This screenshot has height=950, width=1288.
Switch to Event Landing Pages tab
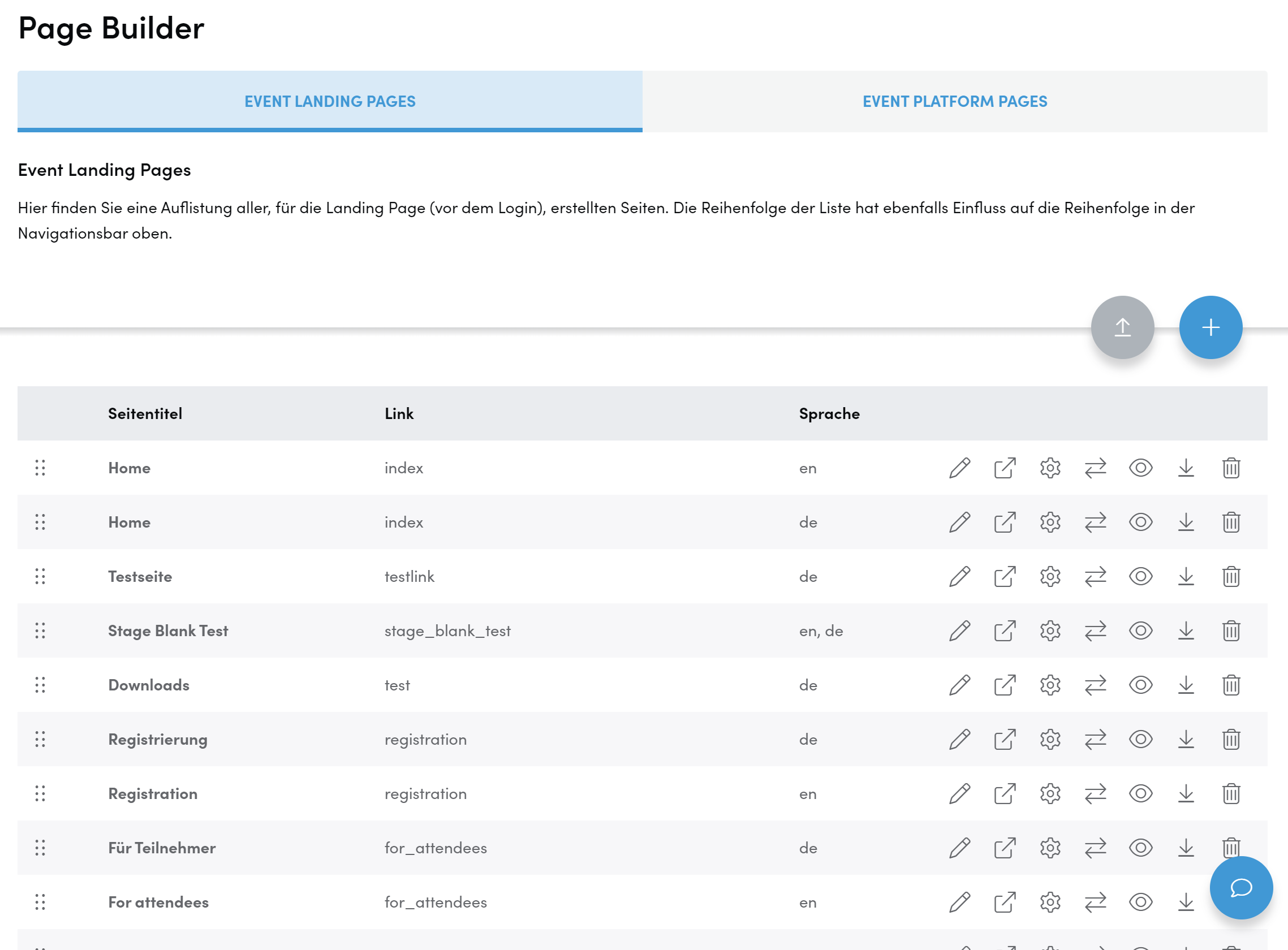(x=330, y=101)
